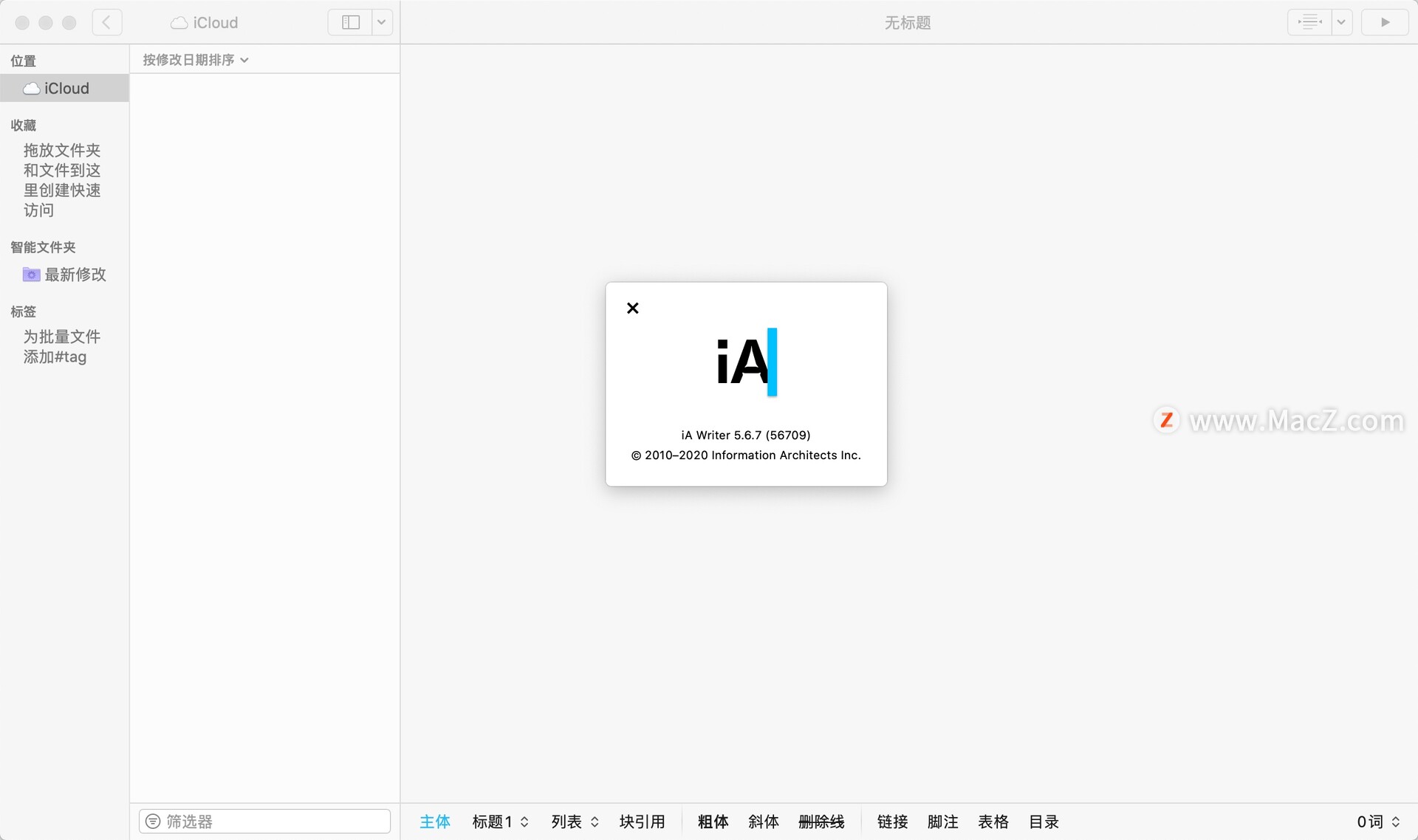Select 主体 body style
This screenshot has height=840, width=1418.
435,822
